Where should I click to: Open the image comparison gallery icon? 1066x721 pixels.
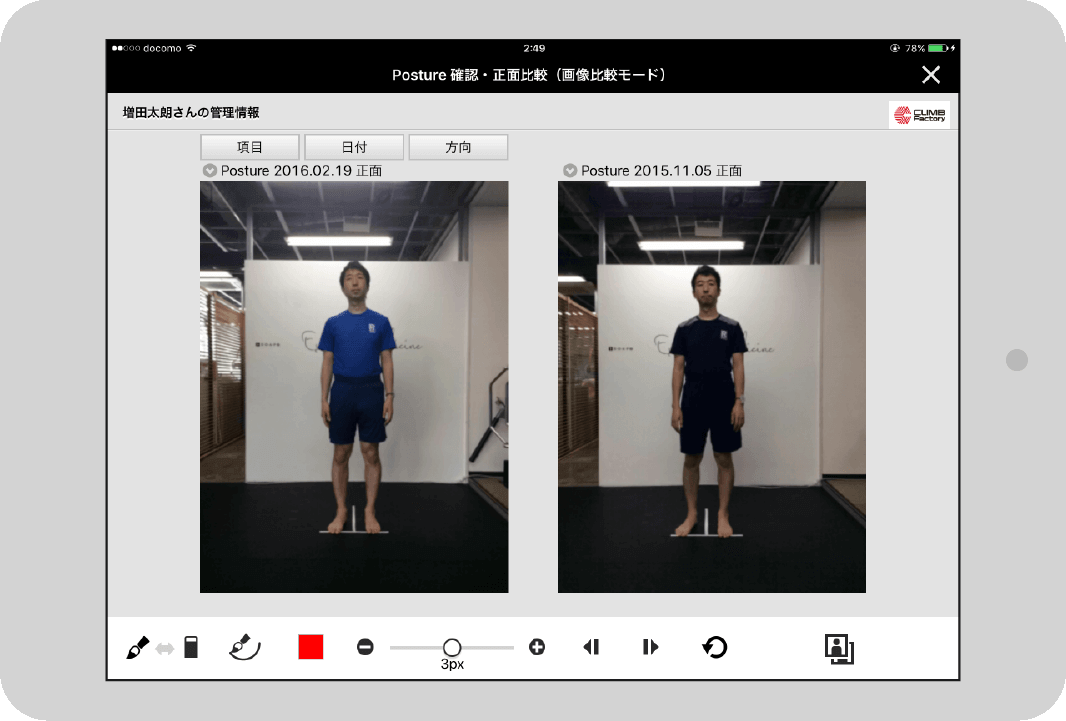coord(839,648)
